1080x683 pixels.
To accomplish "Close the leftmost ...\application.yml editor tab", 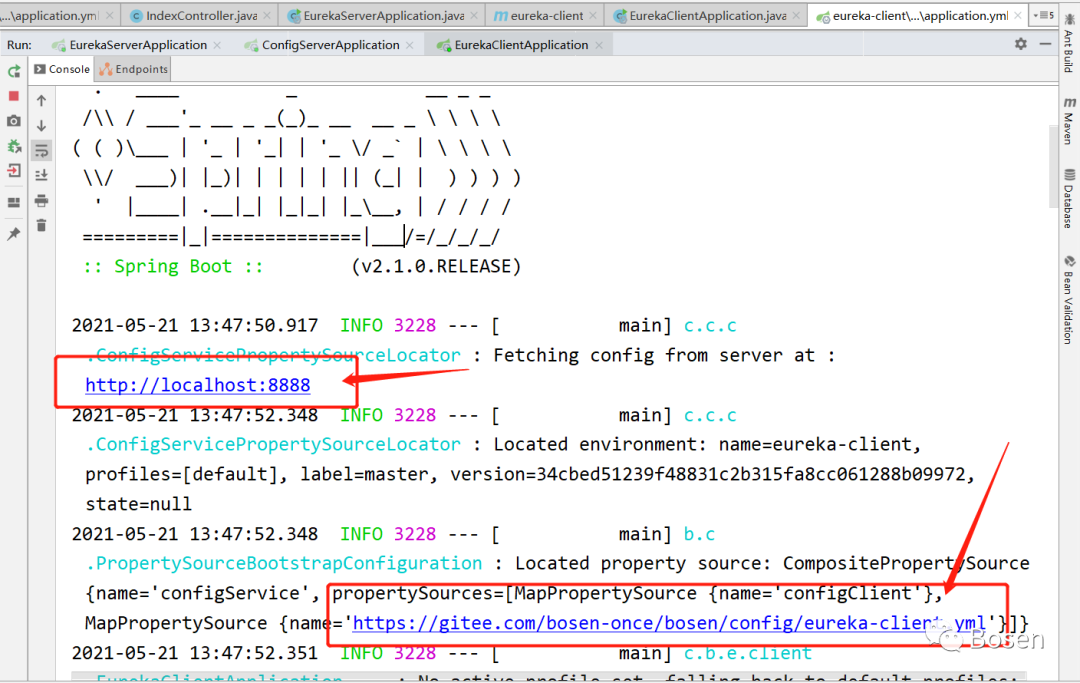I will pos(109,15).
